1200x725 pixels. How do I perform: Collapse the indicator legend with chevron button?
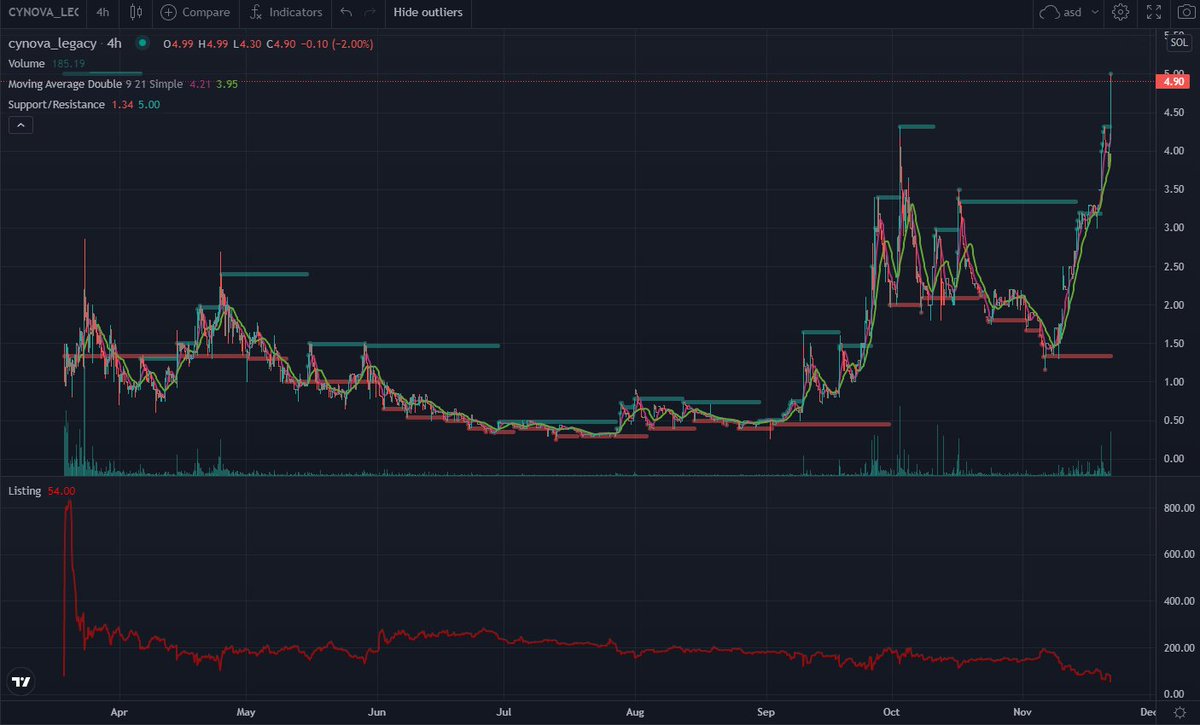pyautogui.click(x=21, y=125)
